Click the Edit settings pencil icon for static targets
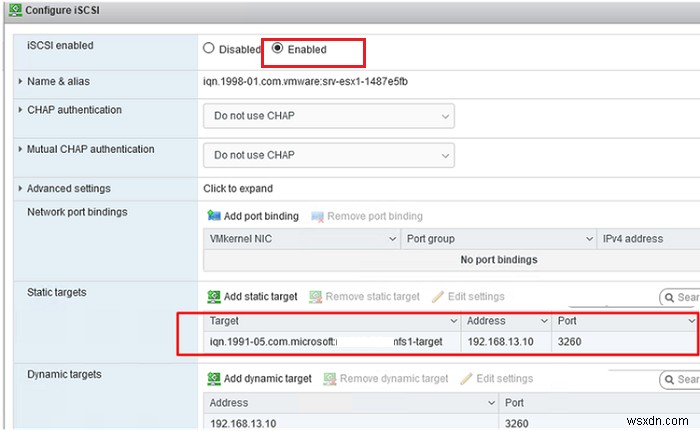This screenshot has width=700, height=431. [x=438, y=297]
